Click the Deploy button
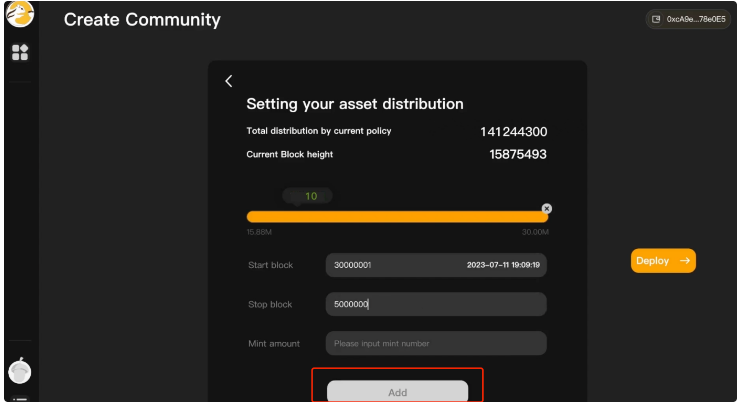 coord(663,261)
